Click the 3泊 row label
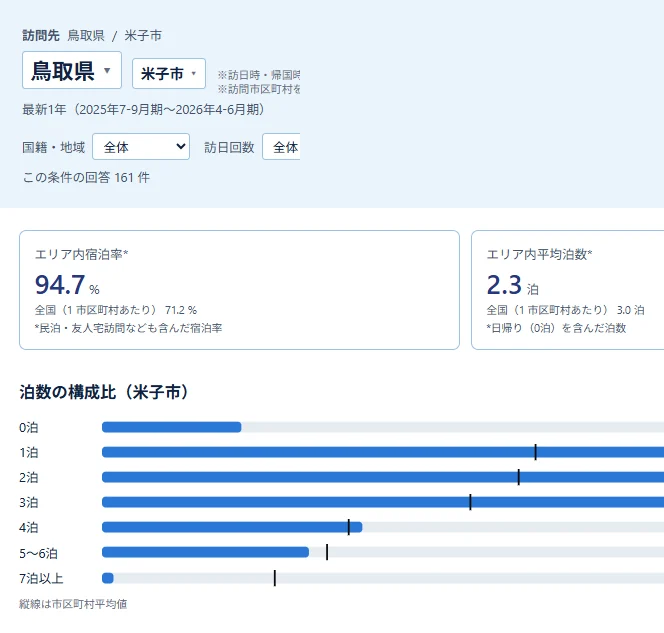The width and height of the screenshot is (664, 633). [x=29, y=503]
